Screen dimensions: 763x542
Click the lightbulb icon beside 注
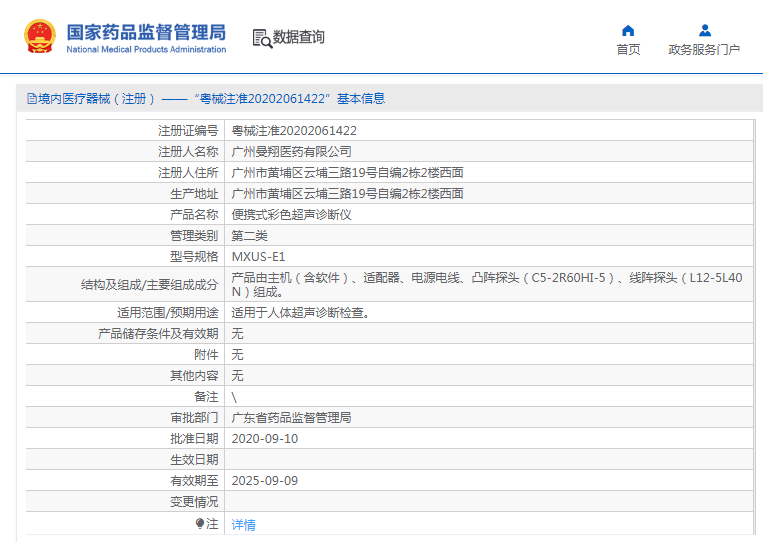coord(200,524)
